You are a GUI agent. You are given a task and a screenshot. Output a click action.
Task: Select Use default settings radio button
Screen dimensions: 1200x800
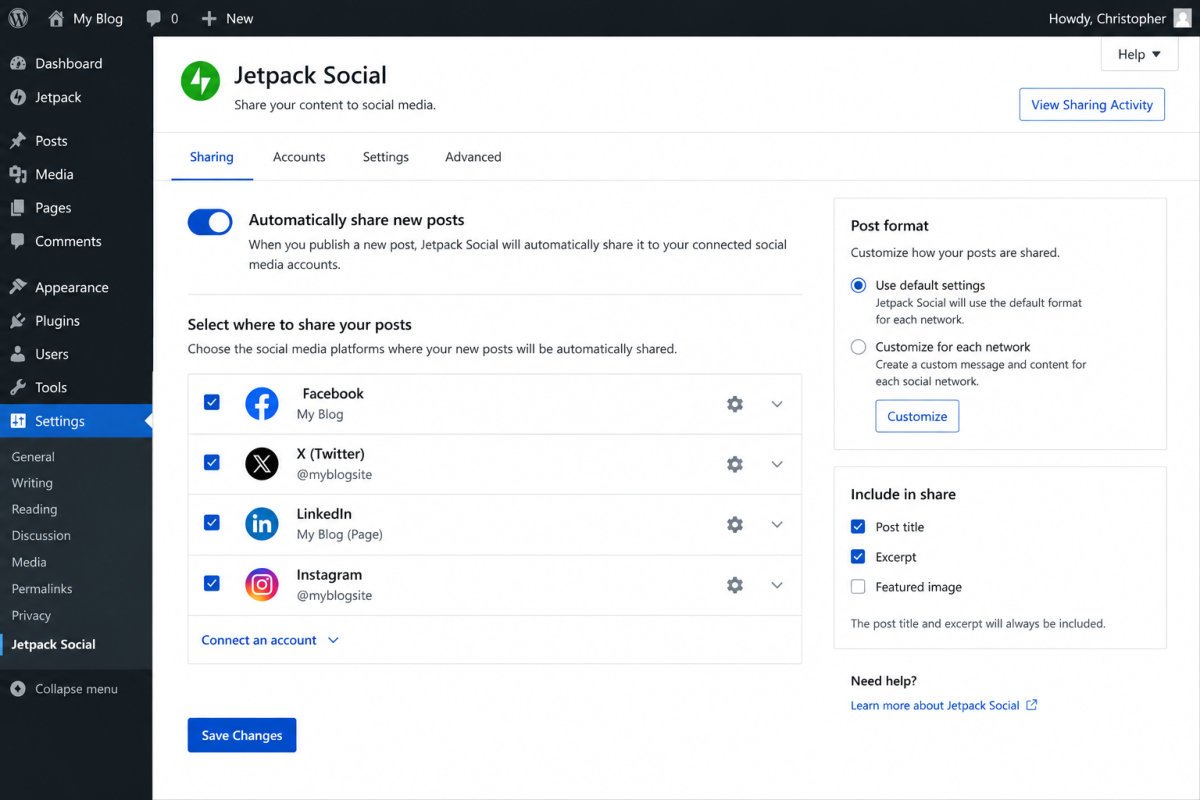(858, 285)
